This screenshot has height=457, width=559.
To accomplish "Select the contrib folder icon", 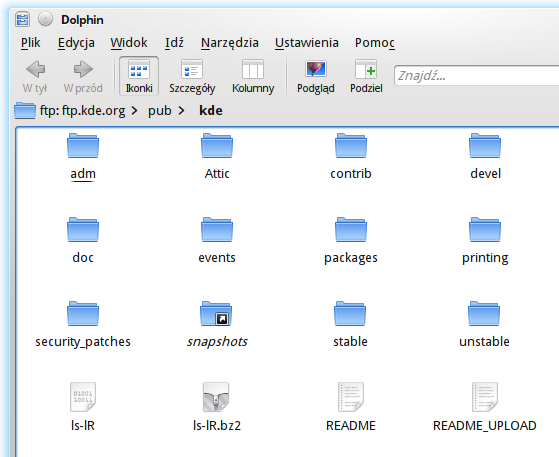I will tap(351, 145).
